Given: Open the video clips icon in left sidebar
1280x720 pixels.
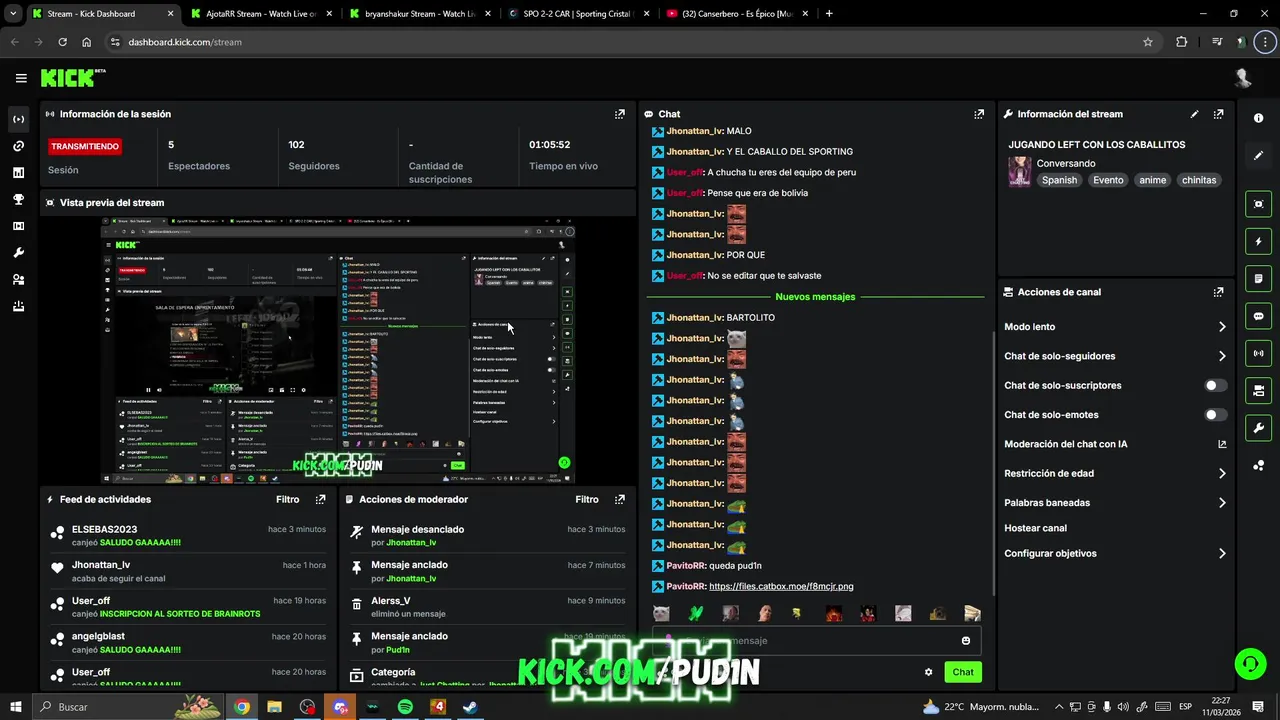Looking at the screenshot, I should (x=18, y=226).
